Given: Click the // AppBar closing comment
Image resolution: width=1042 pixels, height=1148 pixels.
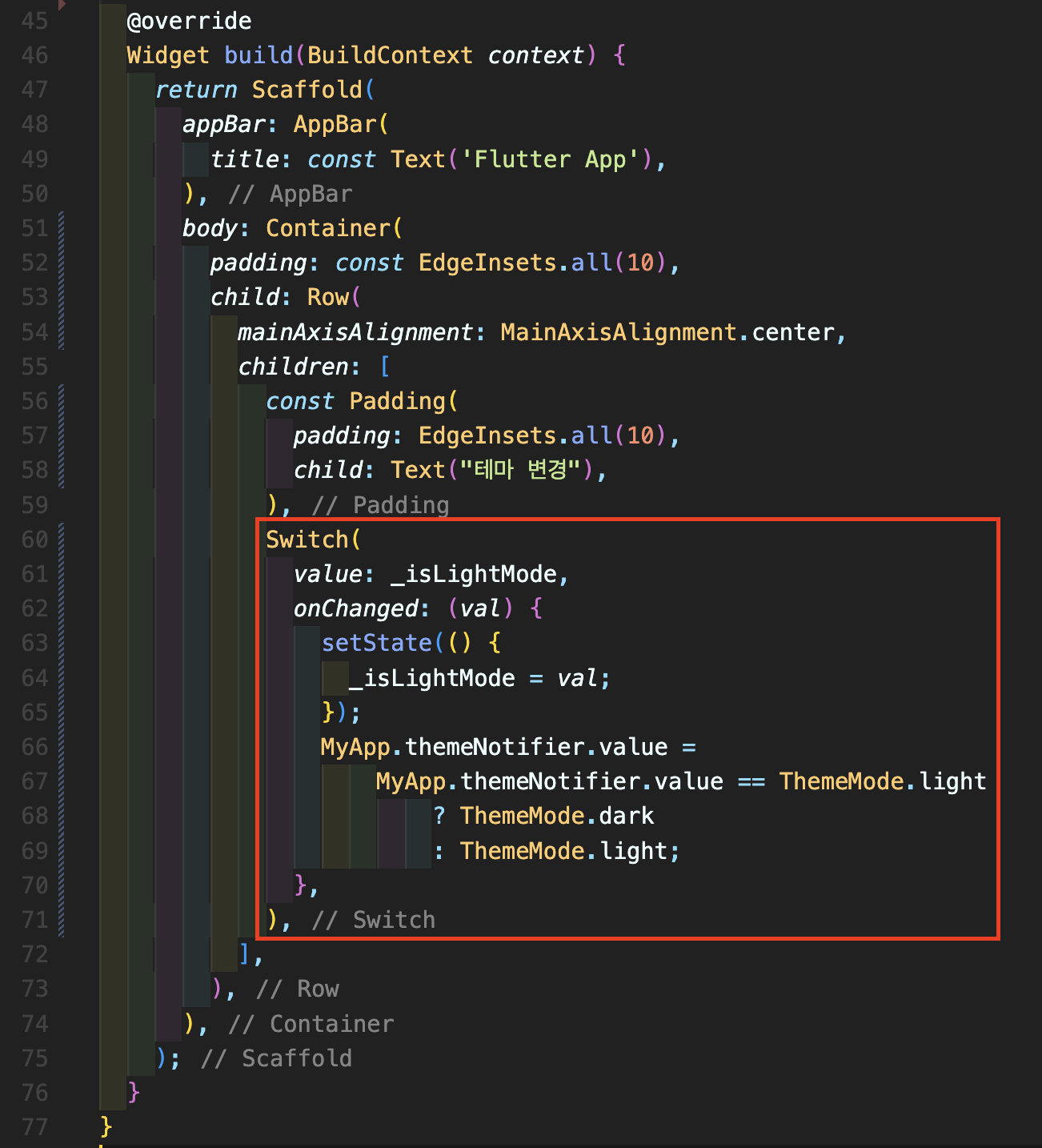Looking at the screenshot, I should coord(291,194).
